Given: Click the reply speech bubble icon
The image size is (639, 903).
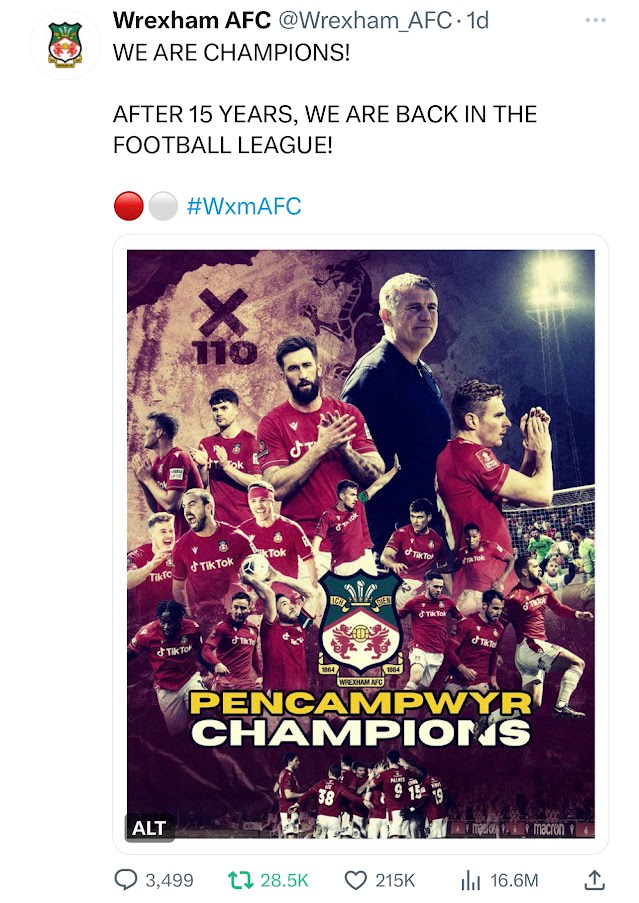Looking at the screenshot, I should (126, 879).
